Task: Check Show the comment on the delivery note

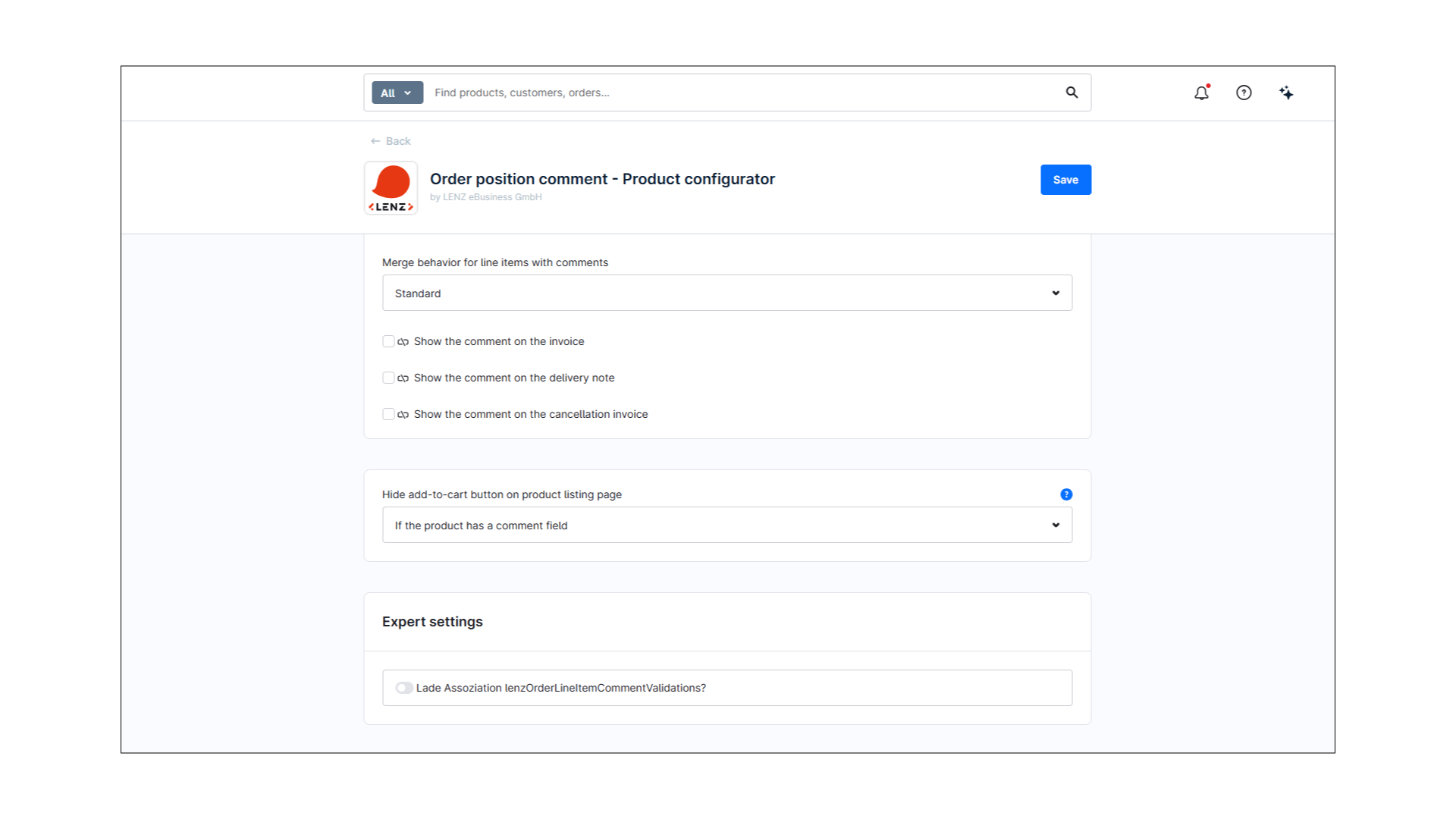Action: [x=388, y=378]
